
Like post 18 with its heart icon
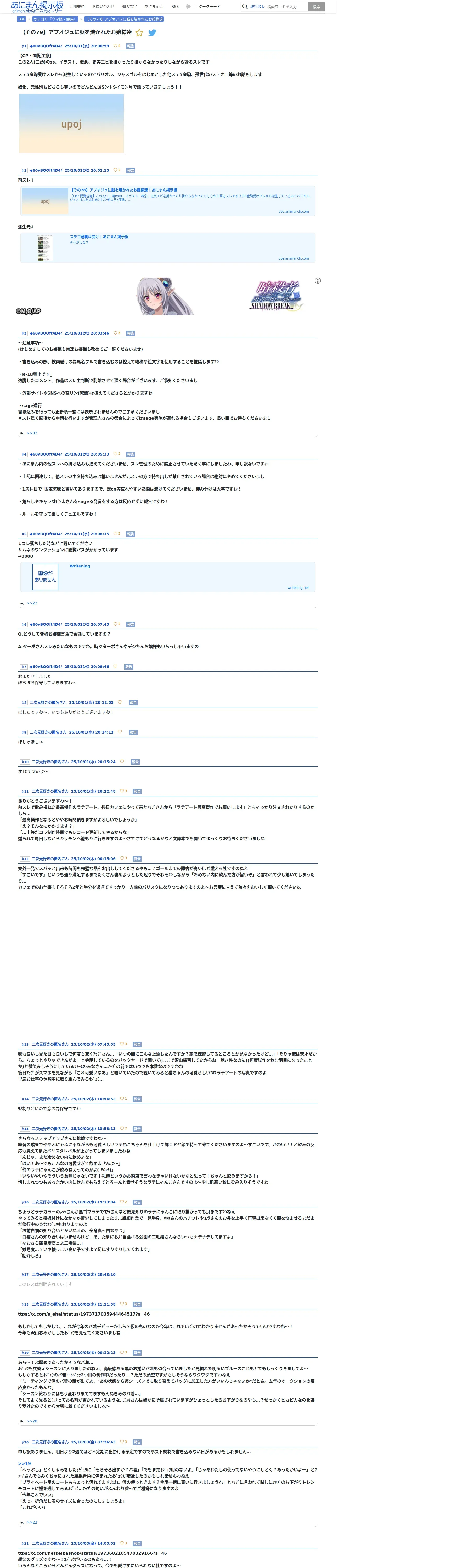coord(122,1304)
